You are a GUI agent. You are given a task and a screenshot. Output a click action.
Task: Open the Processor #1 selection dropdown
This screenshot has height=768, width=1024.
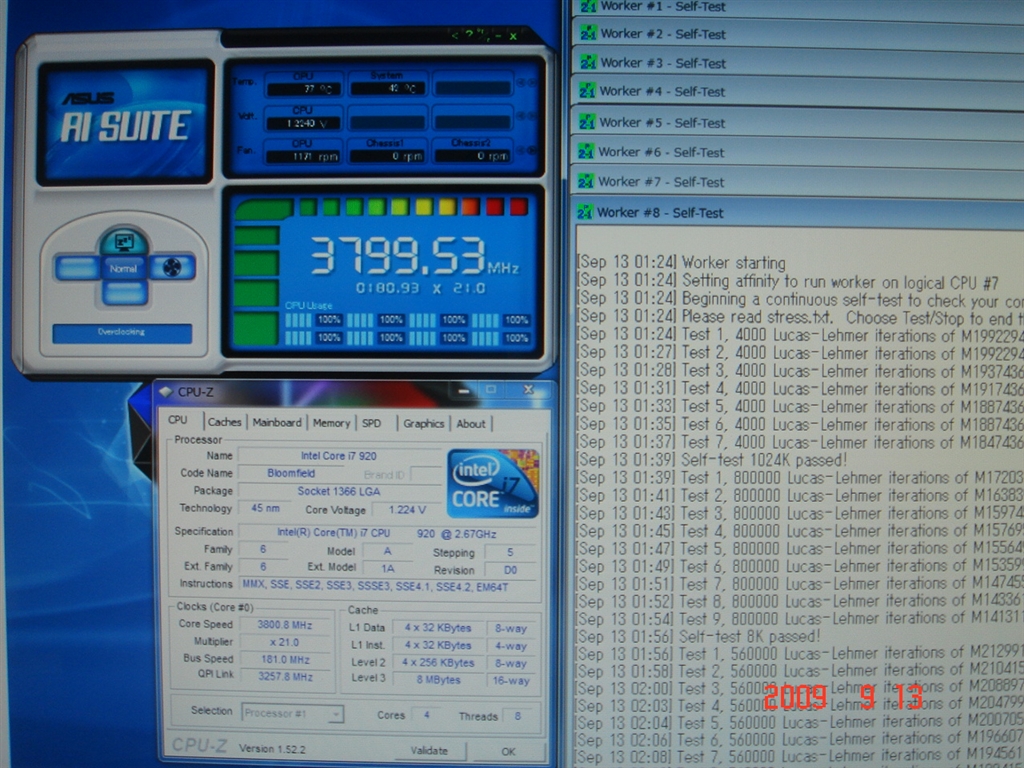pos(292,713)
